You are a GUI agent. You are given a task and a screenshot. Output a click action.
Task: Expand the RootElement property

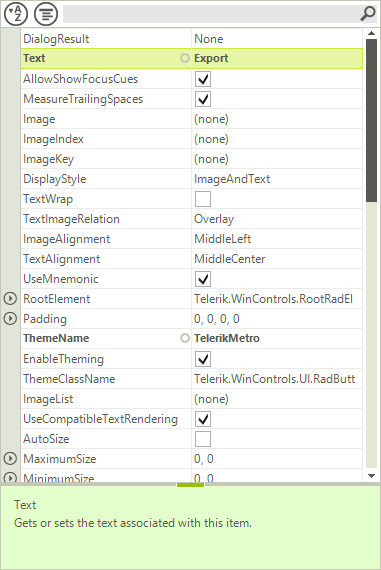(10, 298)
